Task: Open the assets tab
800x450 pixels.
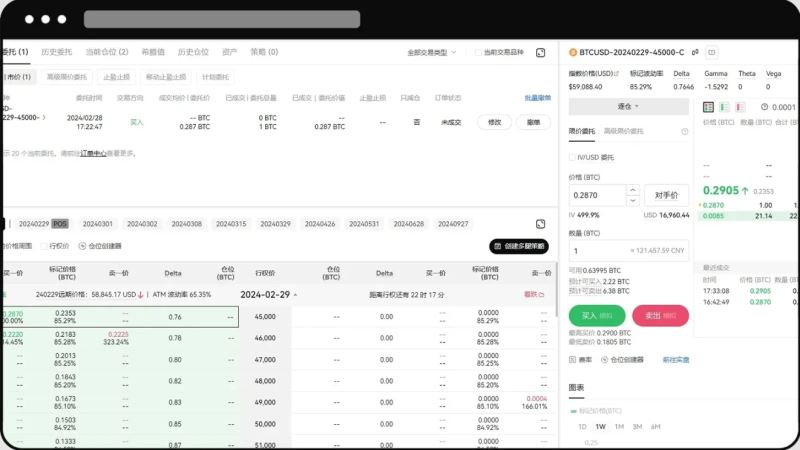Action: point(230,52)
